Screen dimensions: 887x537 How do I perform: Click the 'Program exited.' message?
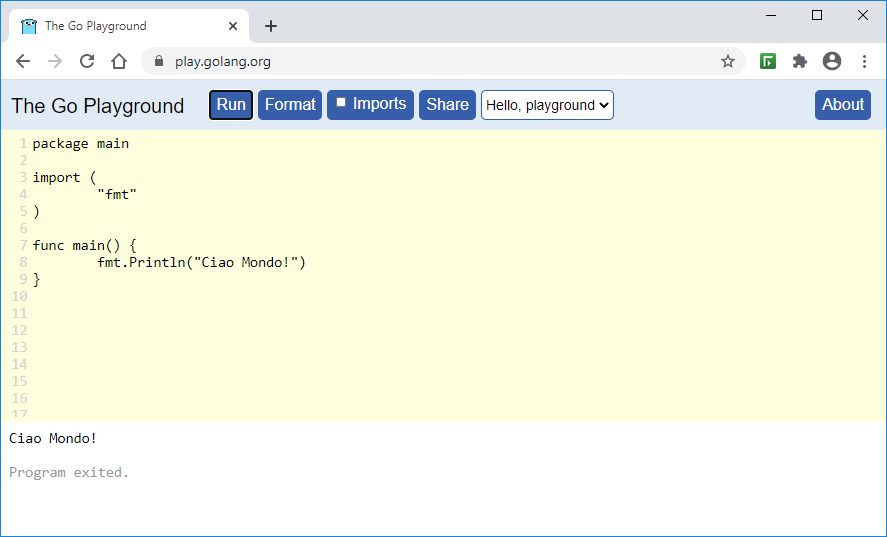[69, 472]
